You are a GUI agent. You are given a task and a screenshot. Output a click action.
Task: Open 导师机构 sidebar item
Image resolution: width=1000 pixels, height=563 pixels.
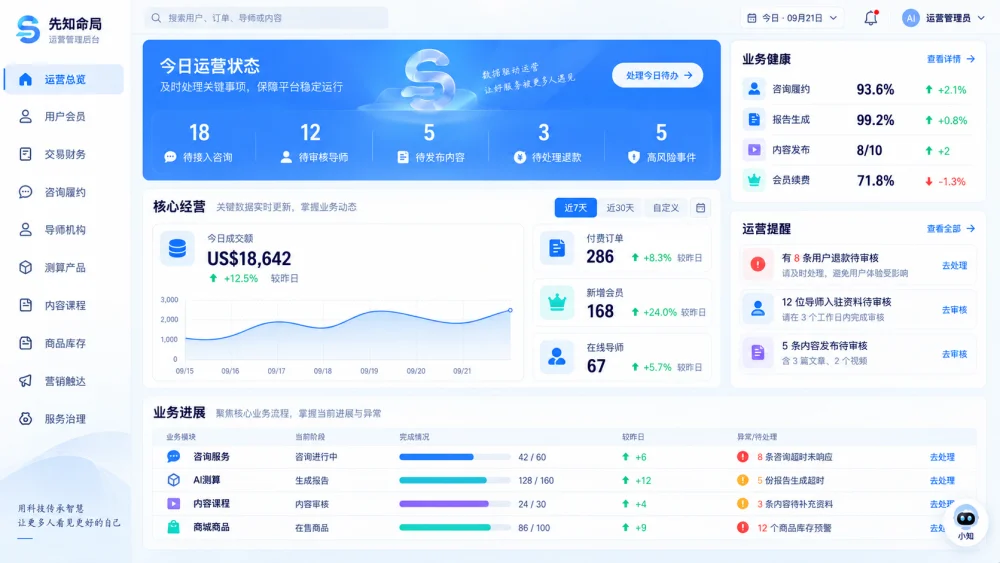(x=64, y=230)
